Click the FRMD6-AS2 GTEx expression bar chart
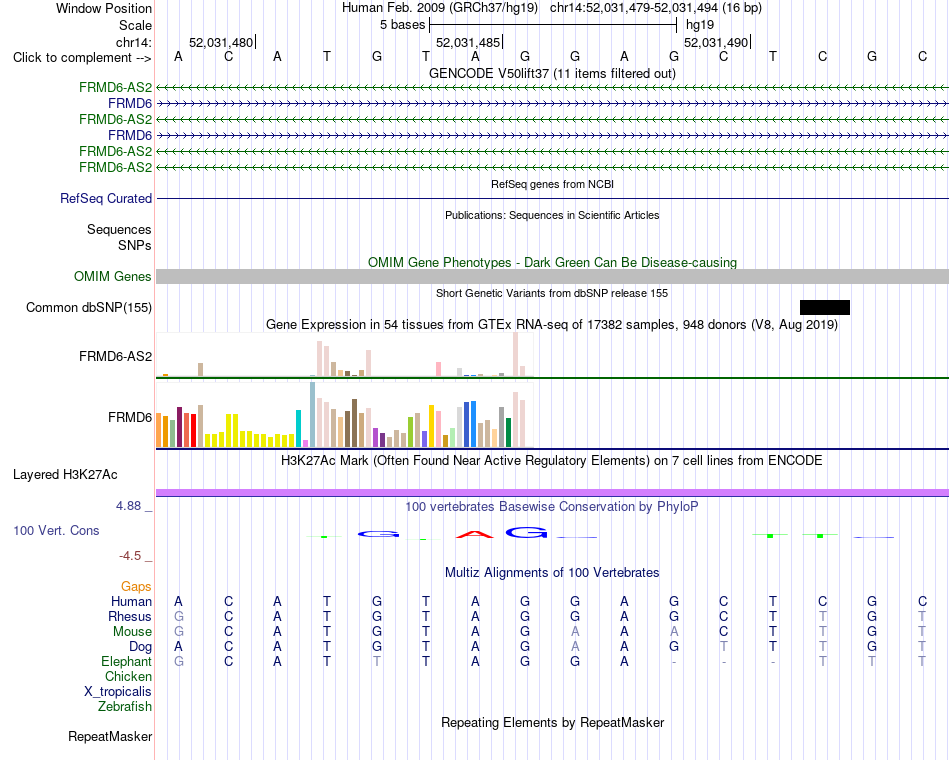The width and height of the screenshot is (950, 760). 344,355
